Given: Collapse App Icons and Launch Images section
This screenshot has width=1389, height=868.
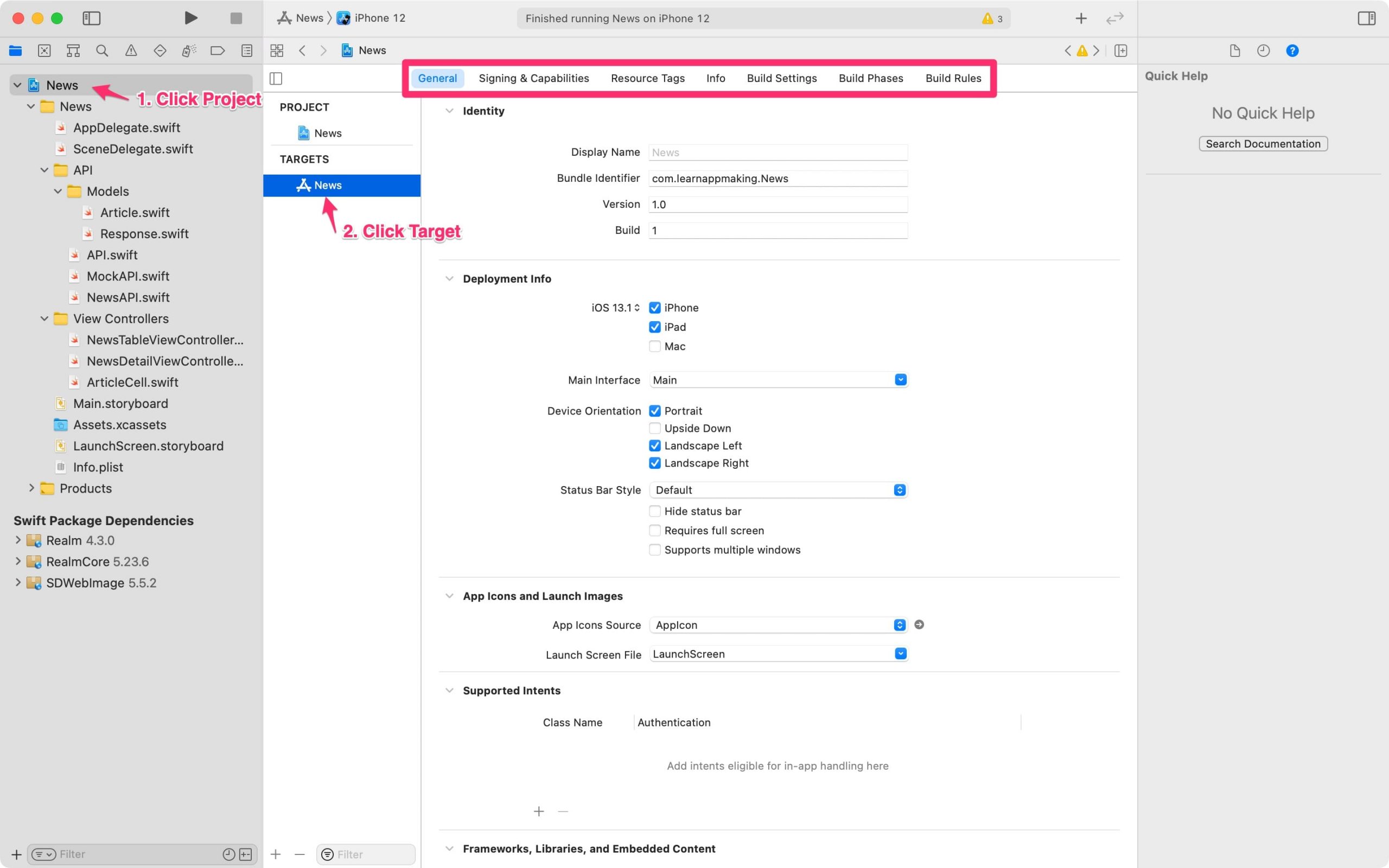Looking at the screenshot, I should (449, 596).
